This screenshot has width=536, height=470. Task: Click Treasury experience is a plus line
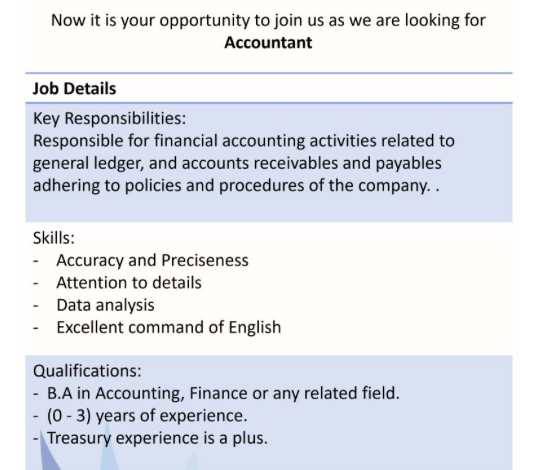tap(157, 438)
